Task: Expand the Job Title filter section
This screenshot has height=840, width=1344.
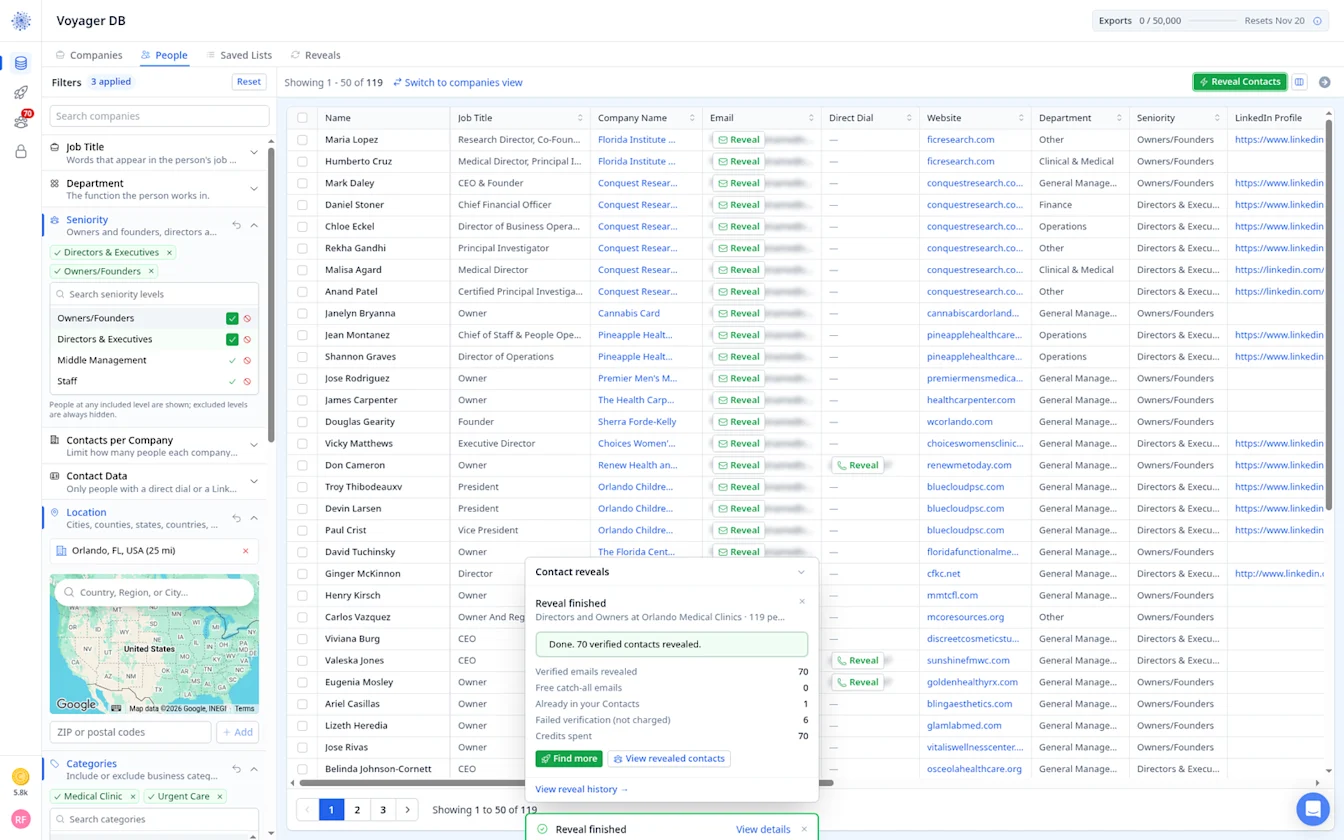Action: [x=254, y=152]
